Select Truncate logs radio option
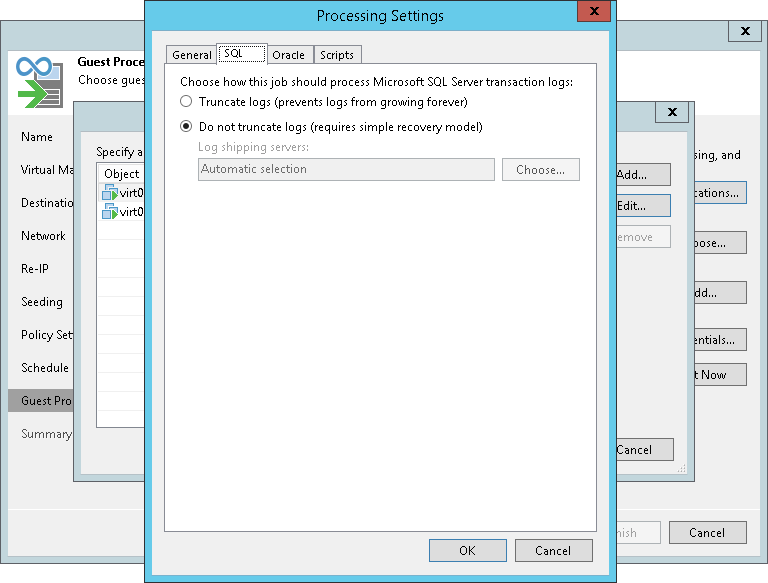 186,101
